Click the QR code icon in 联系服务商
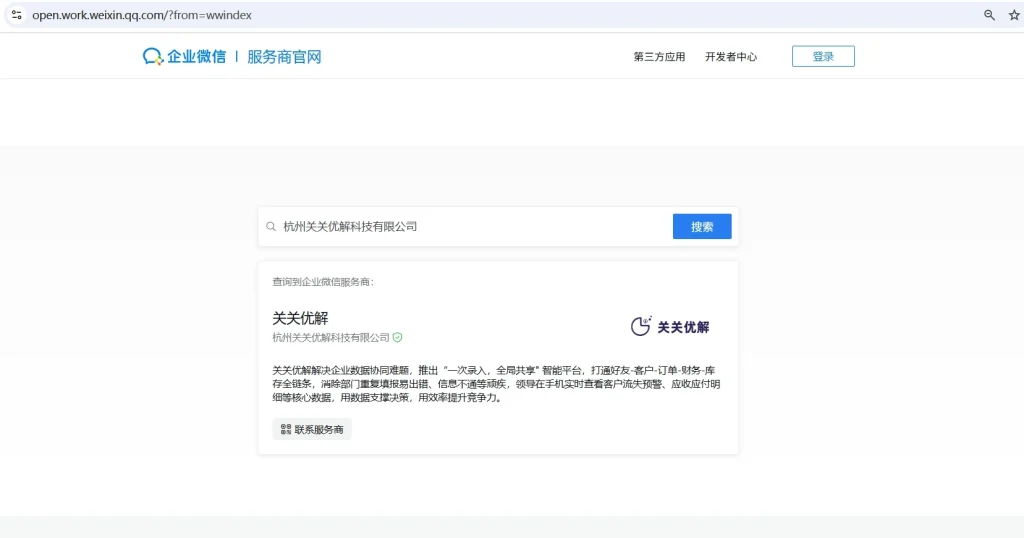The height and width of the screenshot is (538, 1024). 286,429
